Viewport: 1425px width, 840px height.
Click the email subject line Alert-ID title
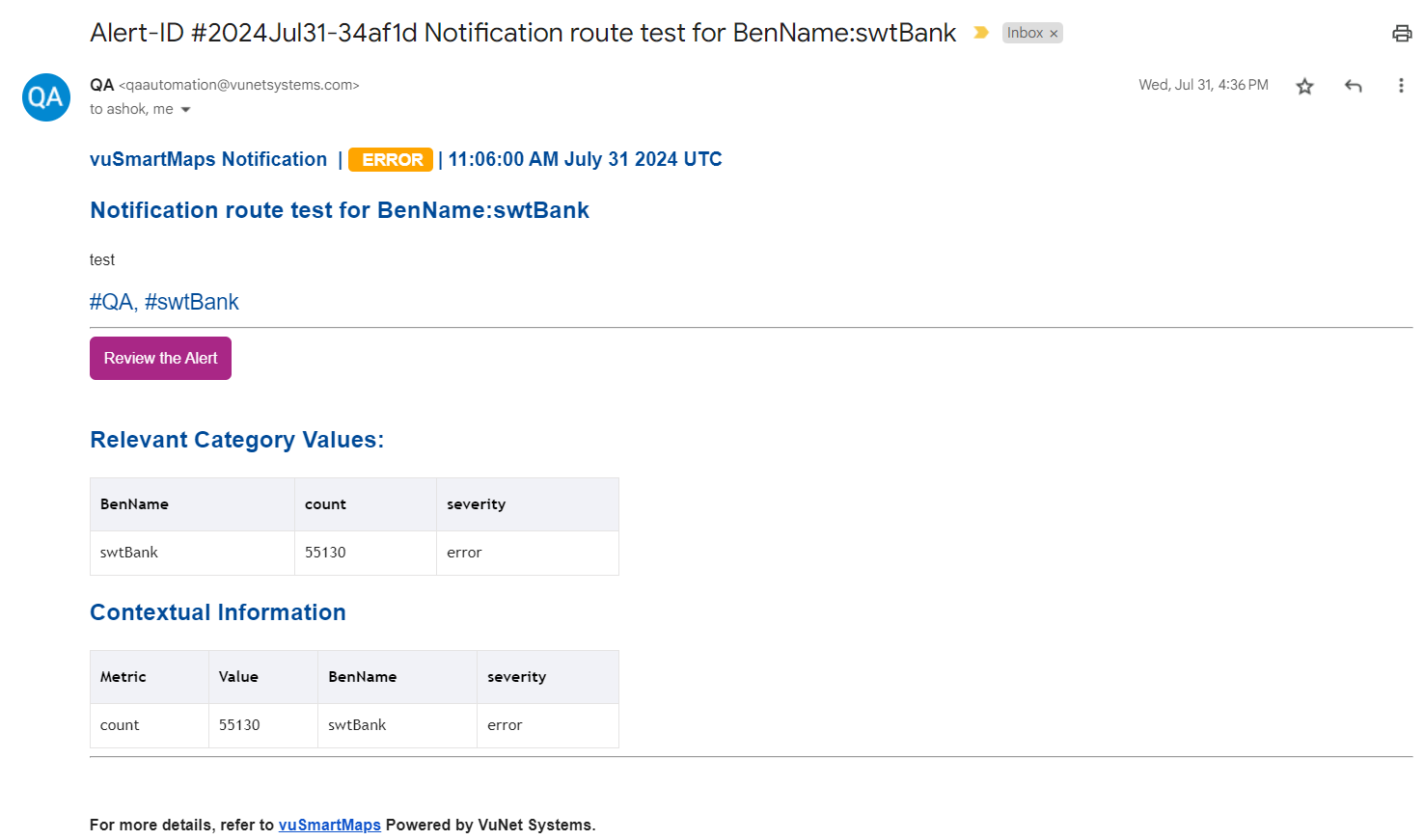(522, 33)
